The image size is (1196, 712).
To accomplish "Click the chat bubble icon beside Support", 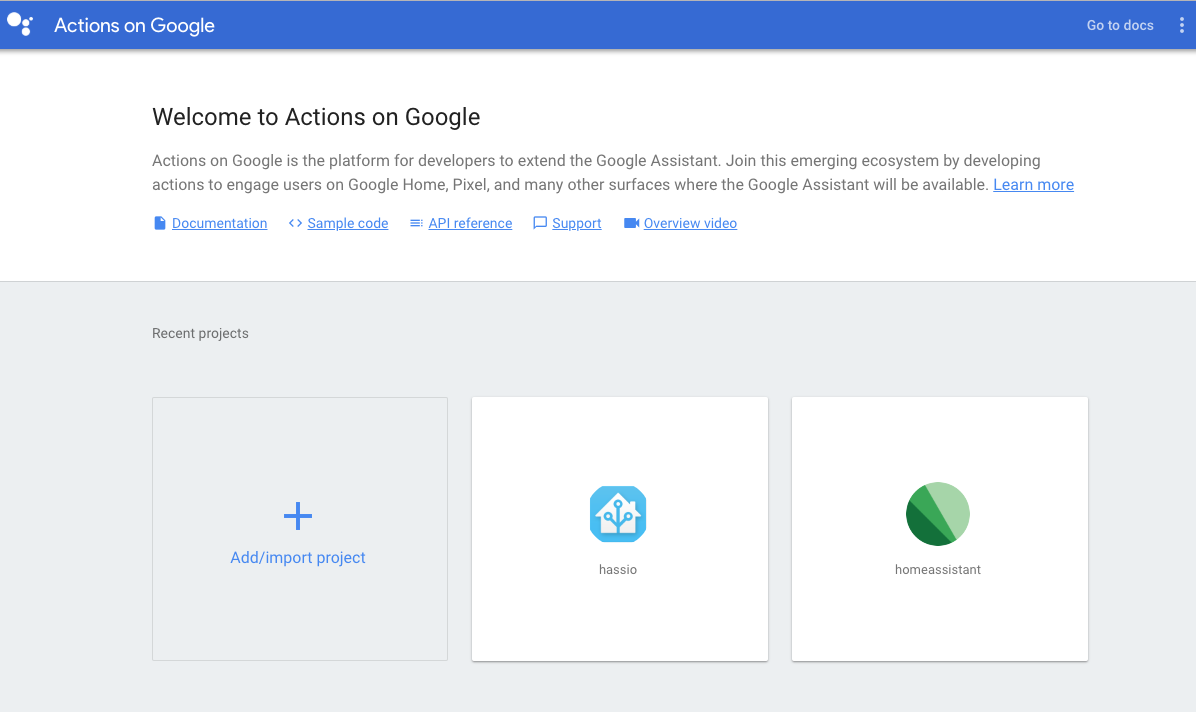I will coord(540,222).
